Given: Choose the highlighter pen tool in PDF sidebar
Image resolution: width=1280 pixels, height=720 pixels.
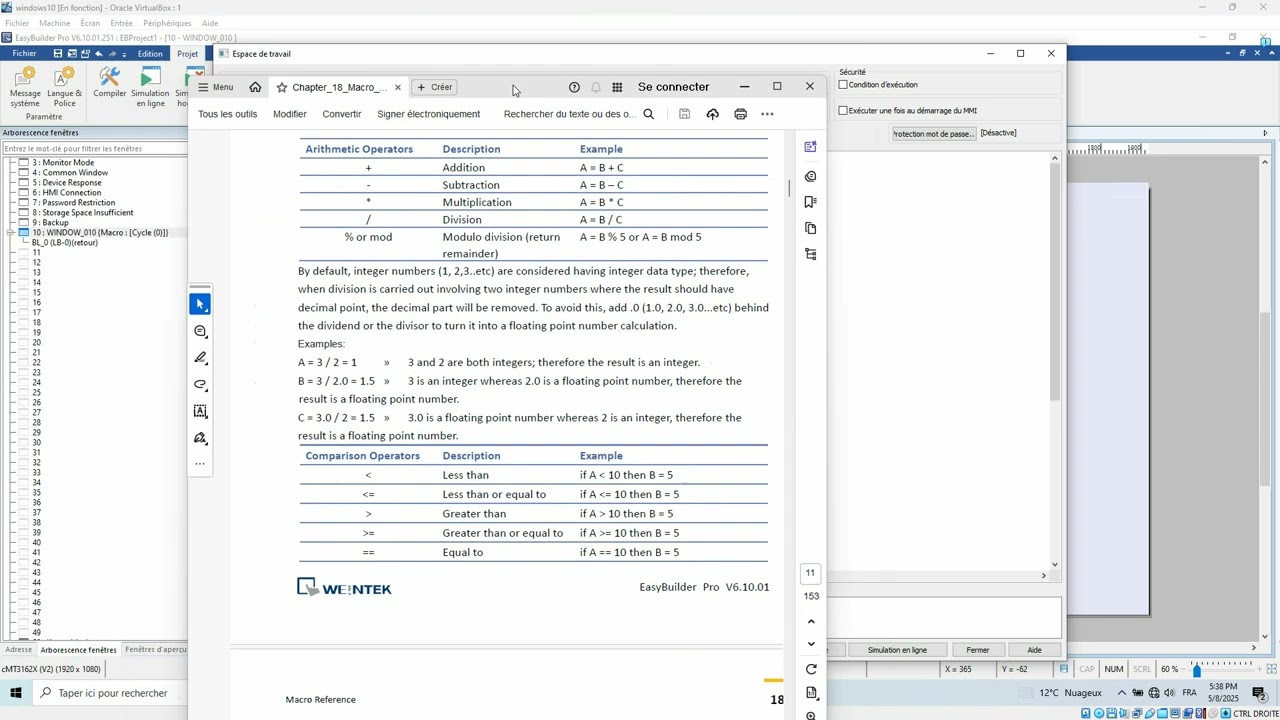Looking at the screenshot, I should 200,358.
